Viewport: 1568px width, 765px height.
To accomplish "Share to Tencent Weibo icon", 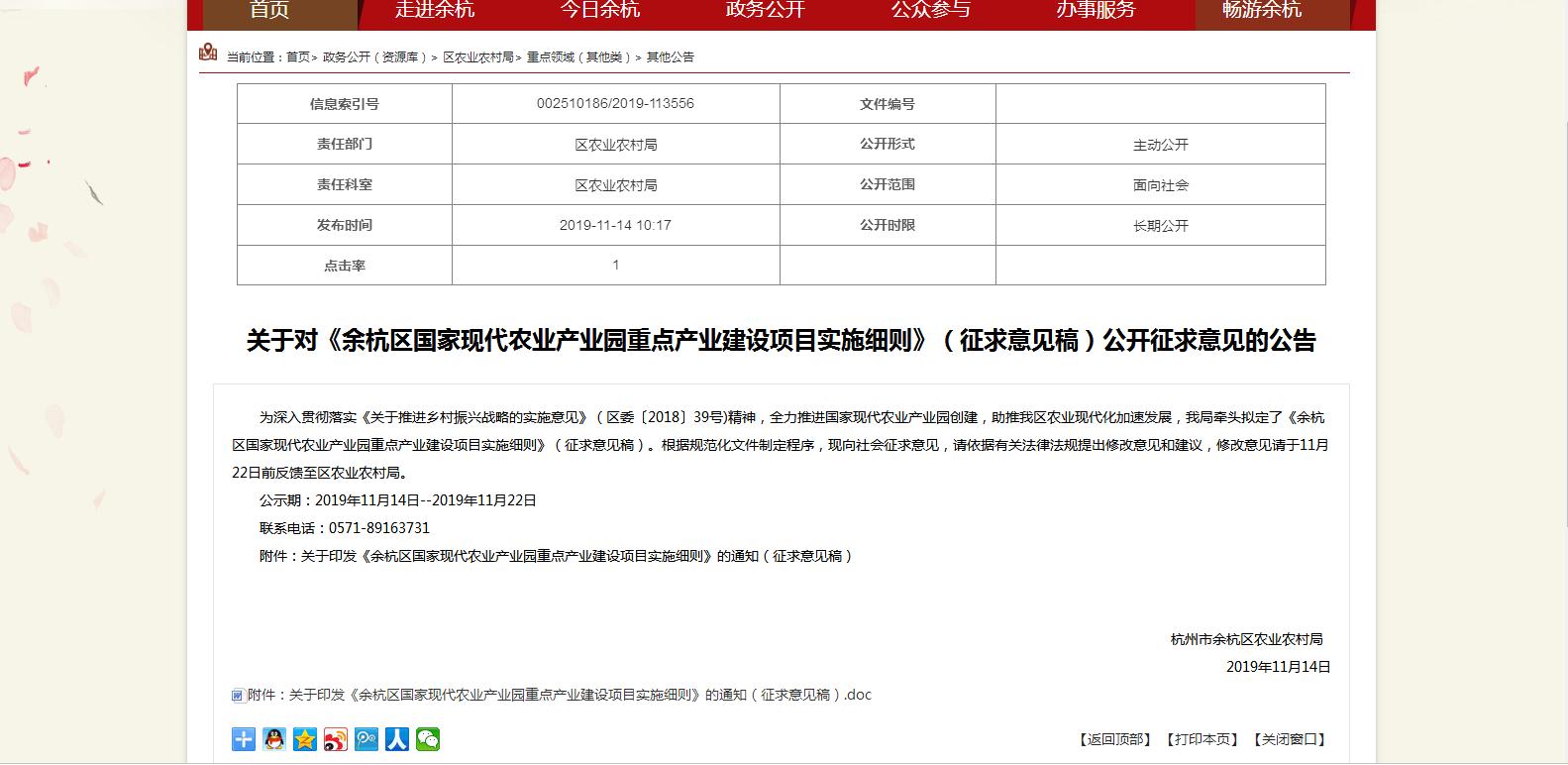I will point(366,739).
